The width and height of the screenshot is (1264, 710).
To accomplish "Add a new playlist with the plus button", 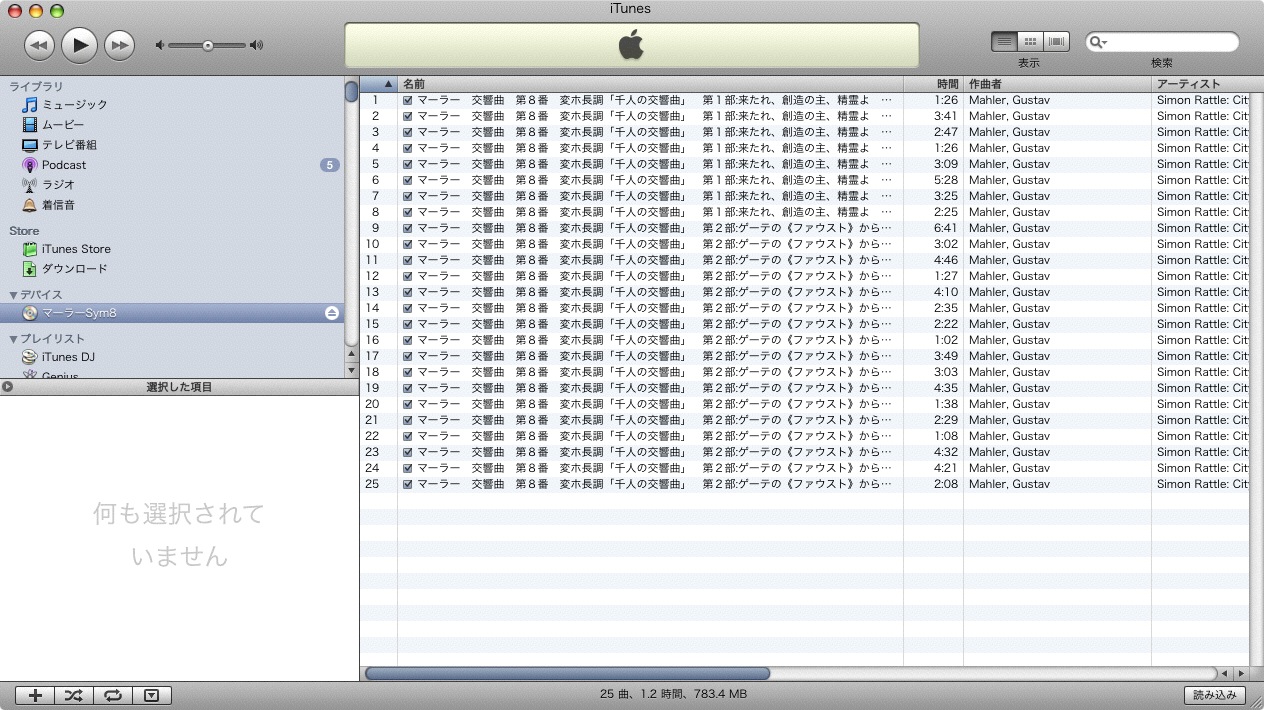I will pyautogui.click(x=35, y=696).
